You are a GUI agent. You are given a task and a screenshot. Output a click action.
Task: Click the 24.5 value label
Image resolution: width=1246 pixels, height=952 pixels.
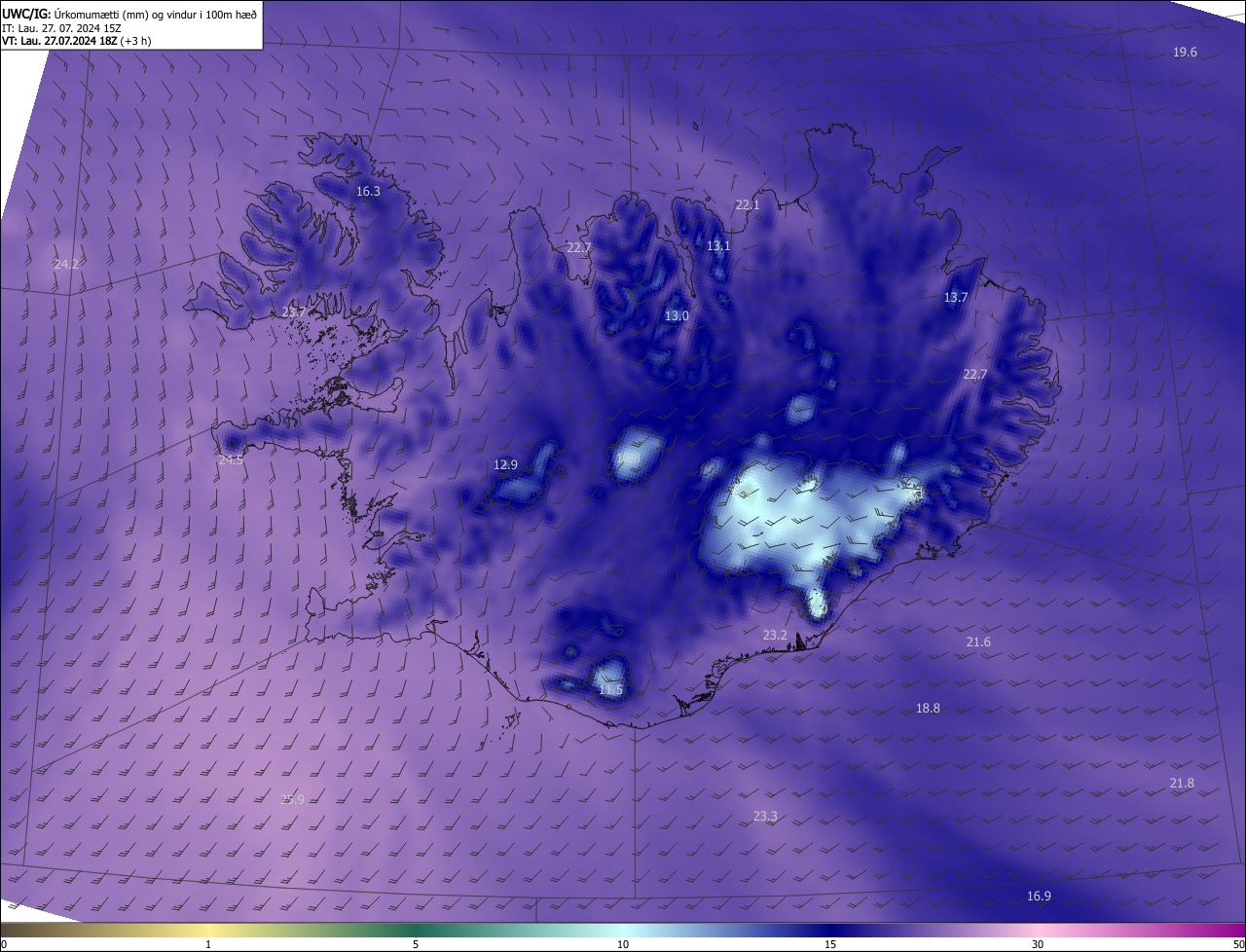tap(231, 460)
